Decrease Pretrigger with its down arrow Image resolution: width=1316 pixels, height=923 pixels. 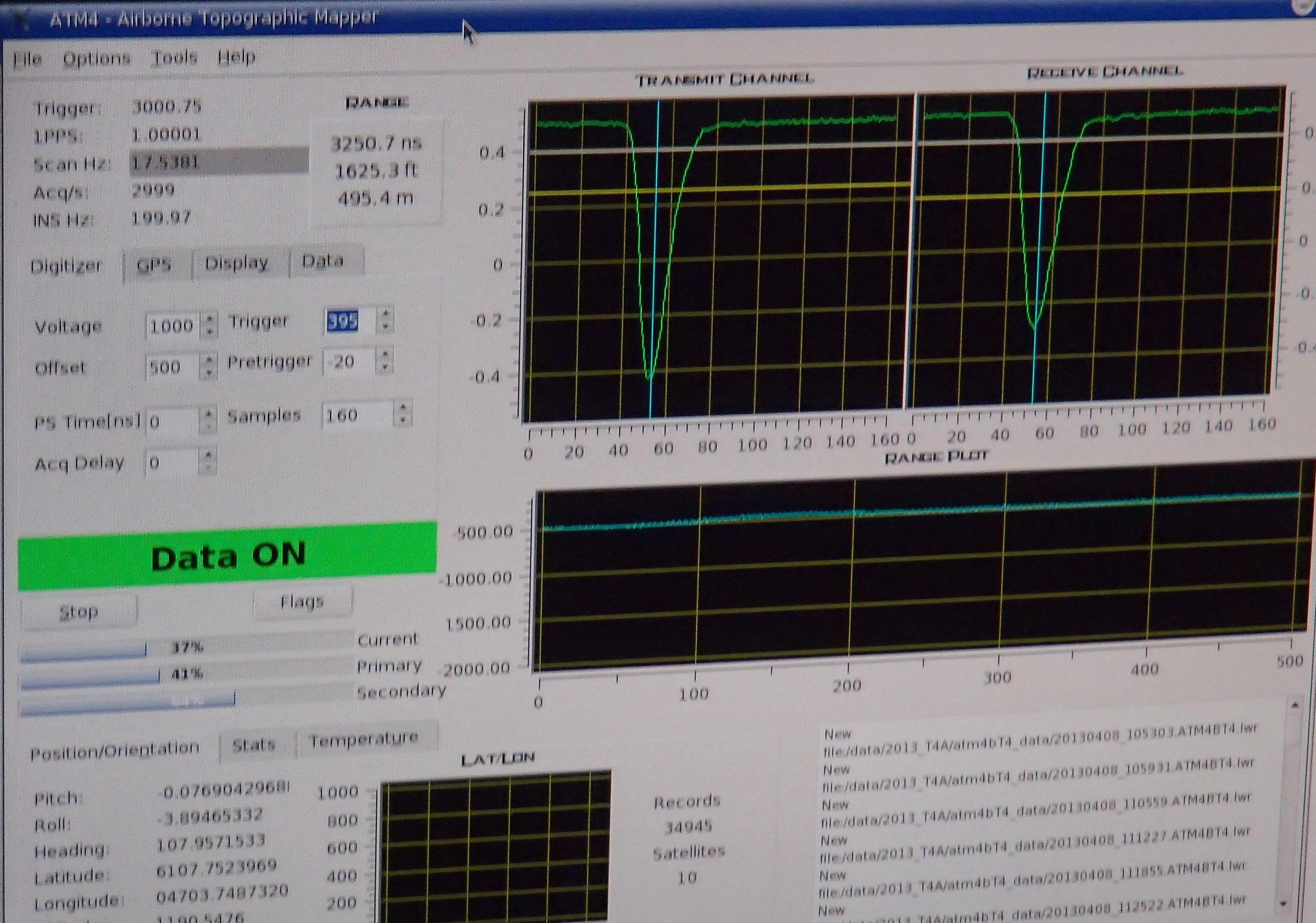(385, 367)
